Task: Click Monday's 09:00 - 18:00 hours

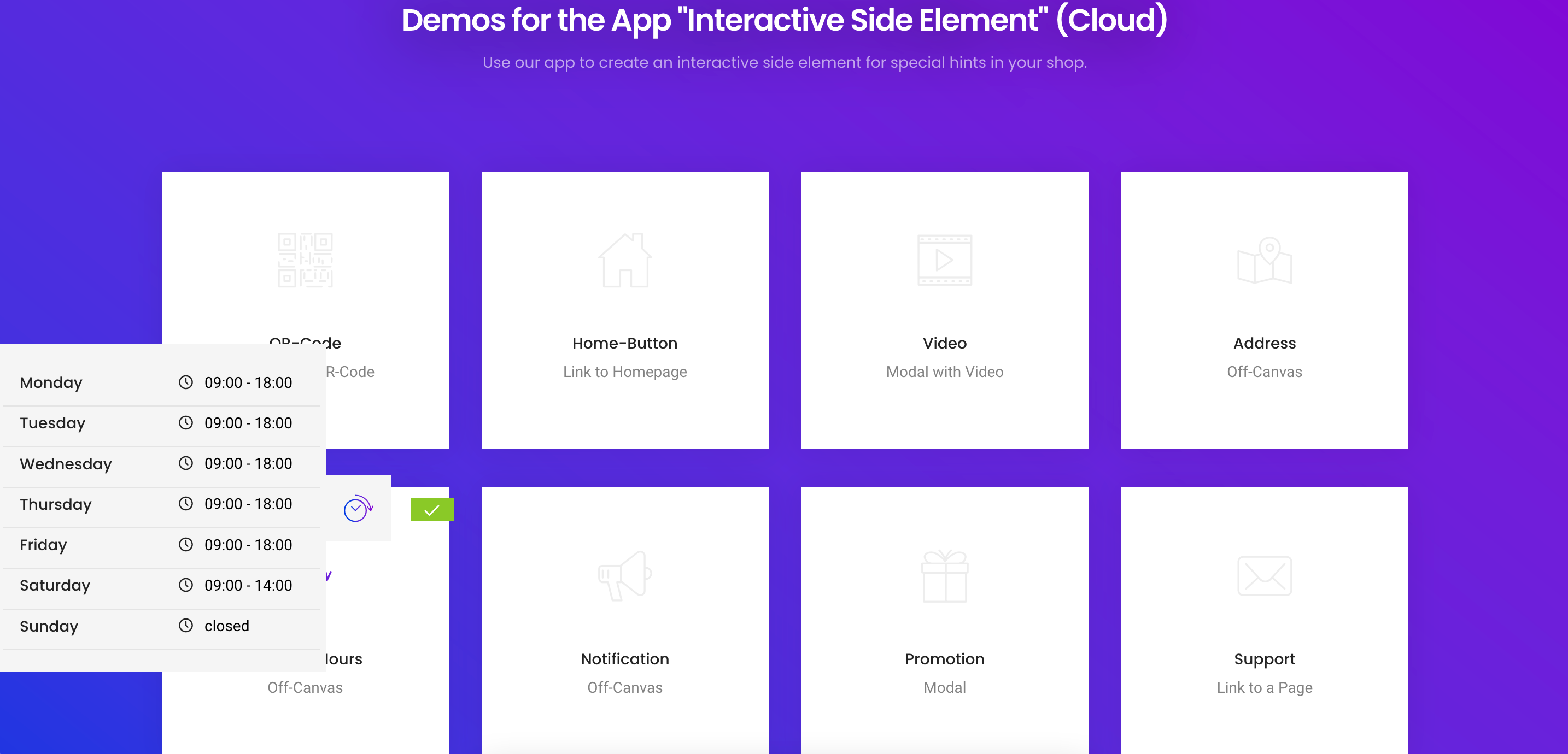Action: 248,383
